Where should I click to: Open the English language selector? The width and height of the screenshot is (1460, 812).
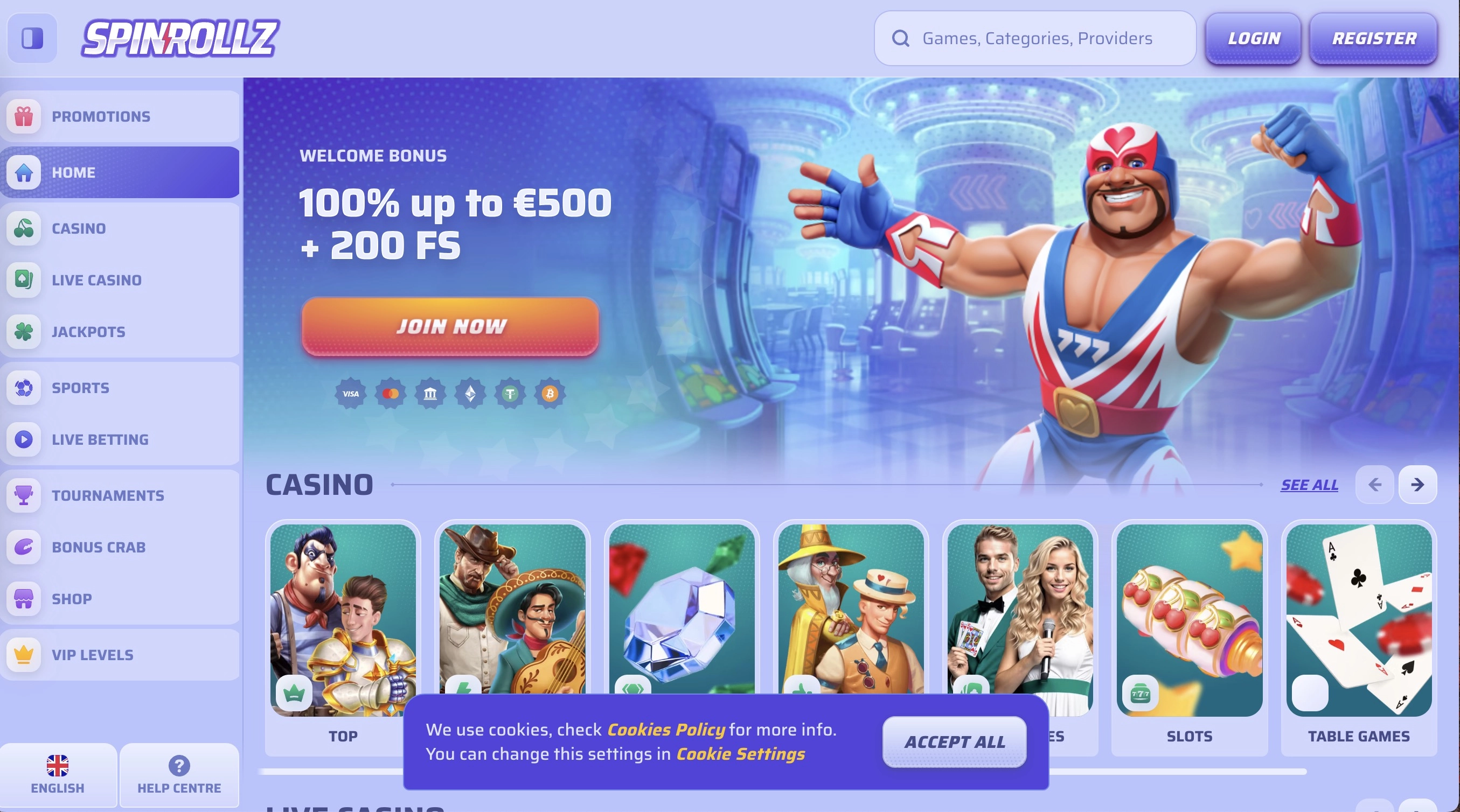coord(58,775)
